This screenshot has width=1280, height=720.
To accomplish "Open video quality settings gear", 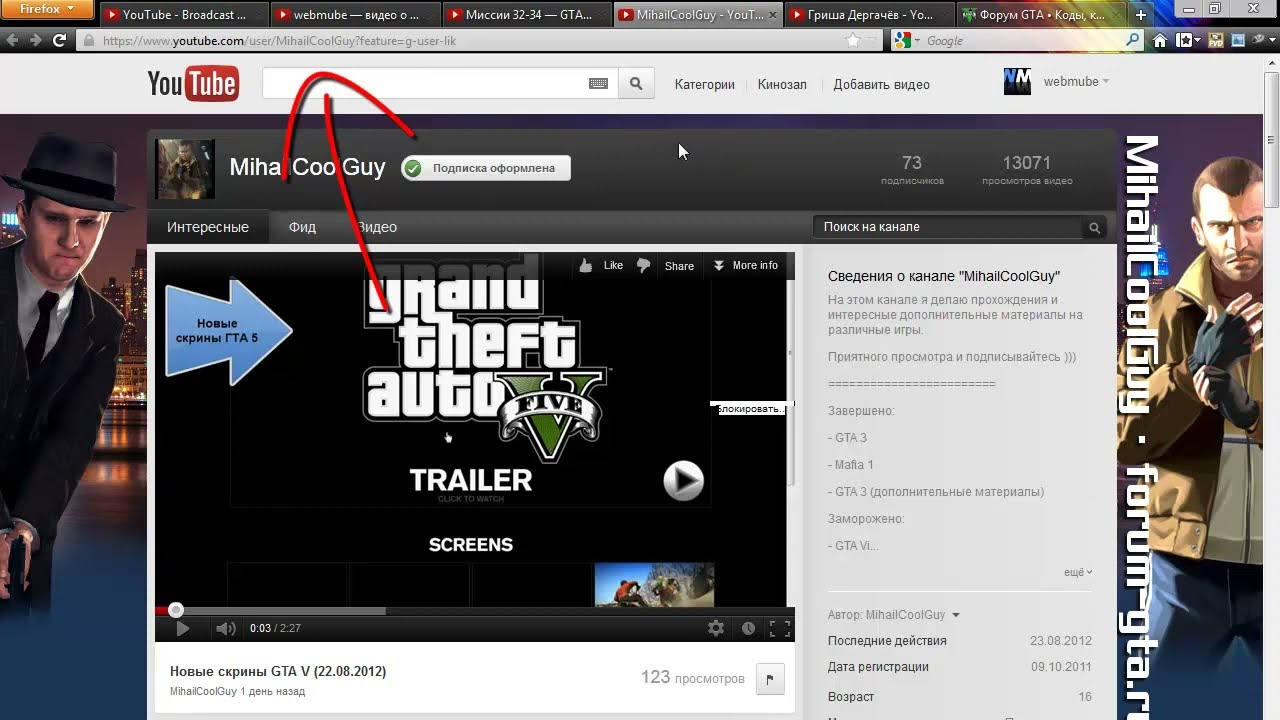I will coord(716,628).
